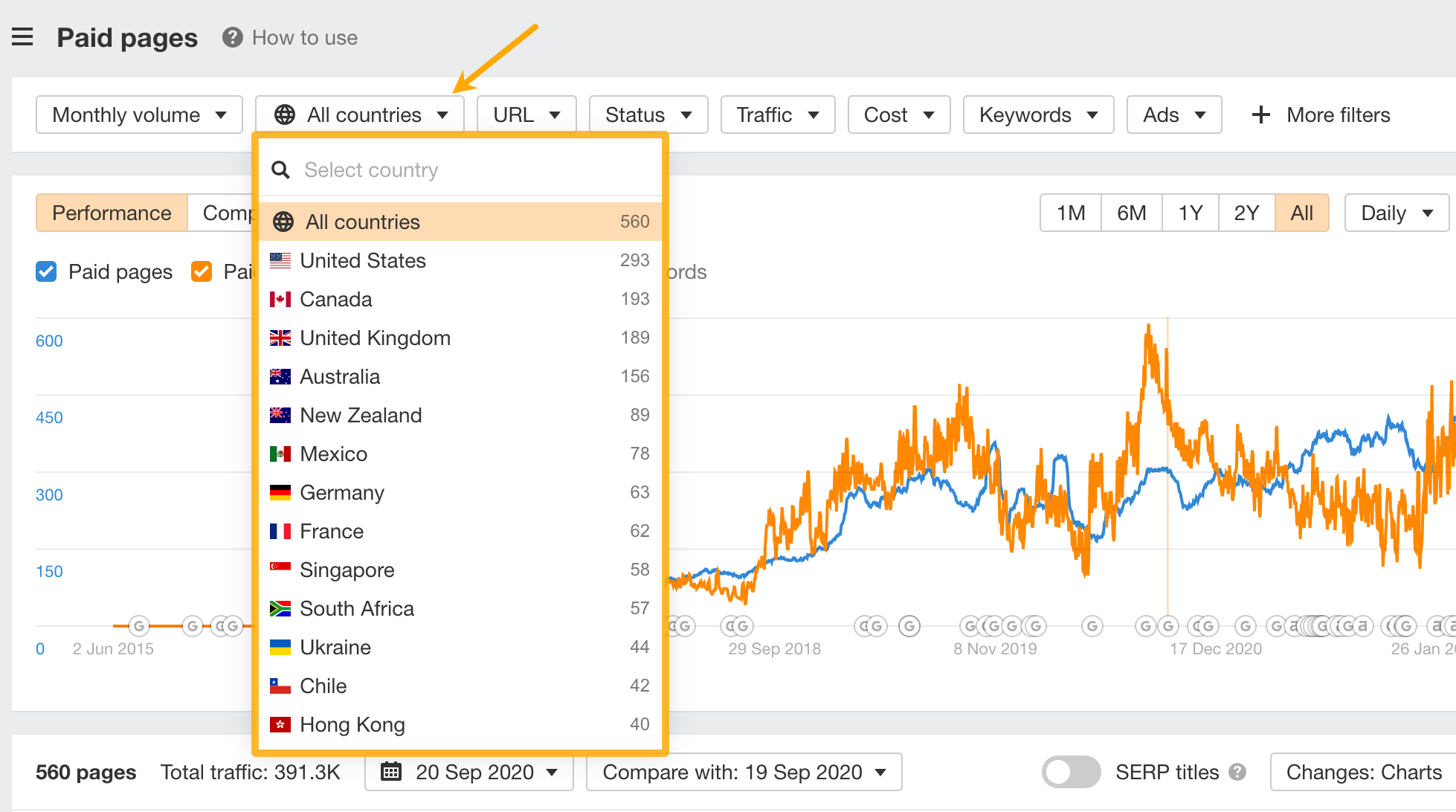
Task: Select United States from country list
Action: 363,260
